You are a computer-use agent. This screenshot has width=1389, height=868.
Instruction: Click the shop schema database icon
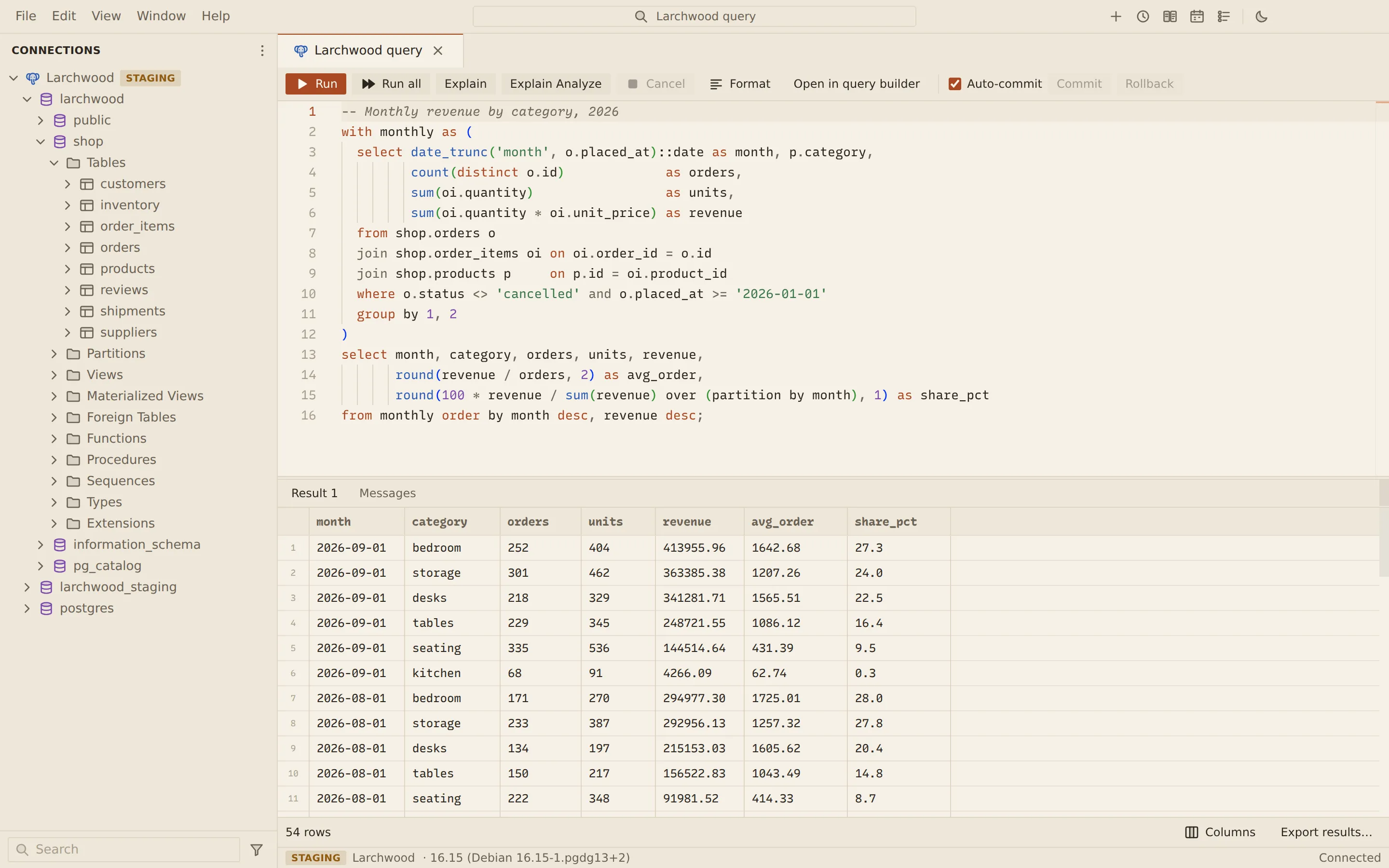point(60,142)
